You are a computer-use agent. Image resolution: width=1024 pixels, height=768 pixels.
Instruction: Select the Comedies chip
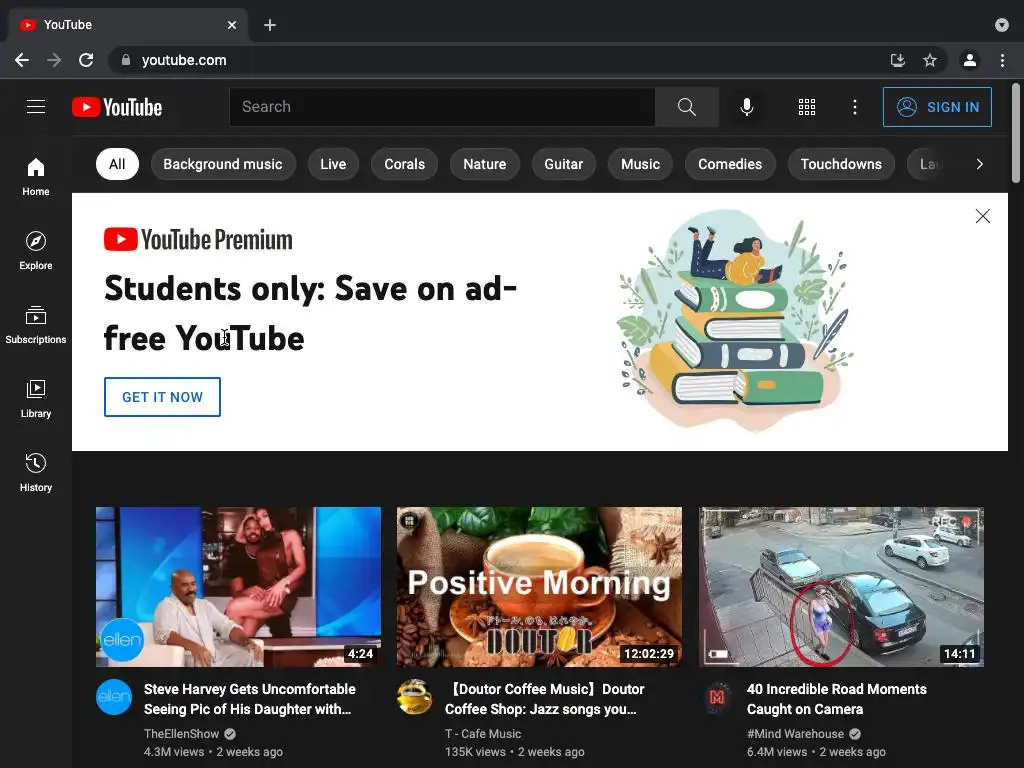point(730,164)
